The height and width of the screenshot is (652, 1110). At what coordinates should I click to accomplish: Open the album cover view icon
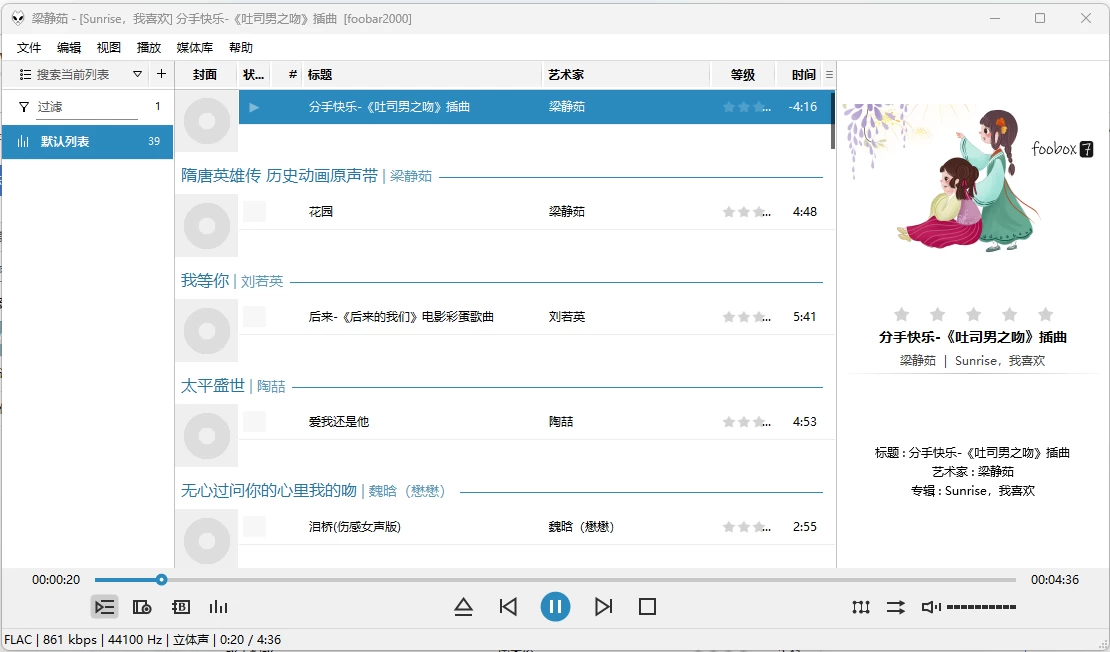pyautogui.click(x=142, y=606)
